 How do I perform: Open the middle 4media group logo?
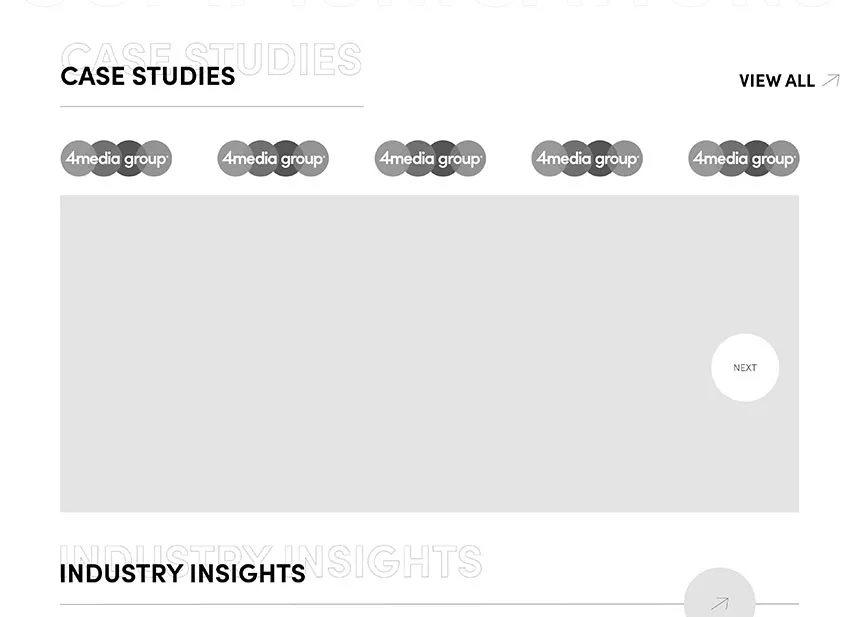point(430,159)
